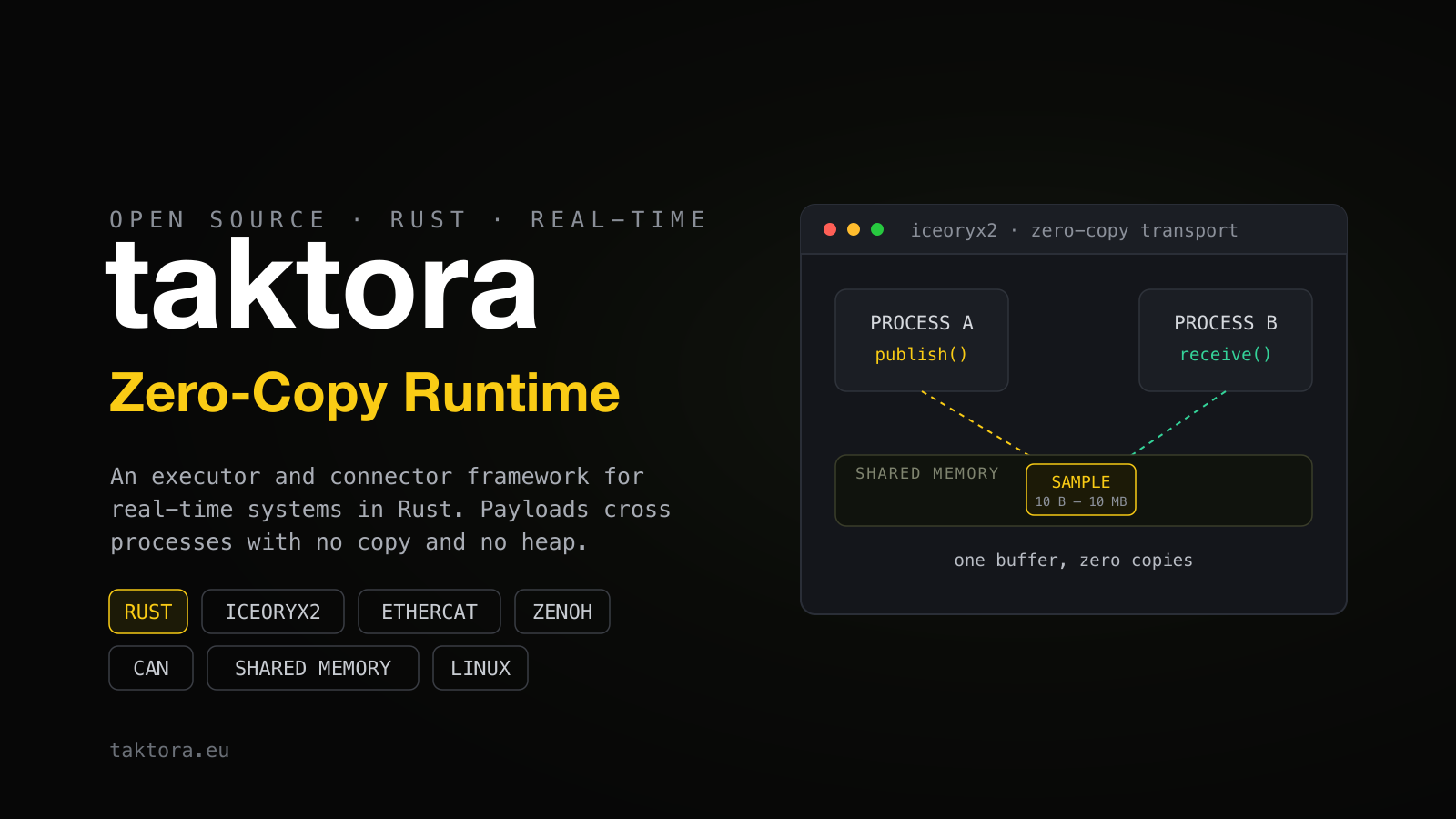This screenshot has width=1456, height=819.
Task: Click the 'An executor and connector' paragraph
Action: coord(390,510)
